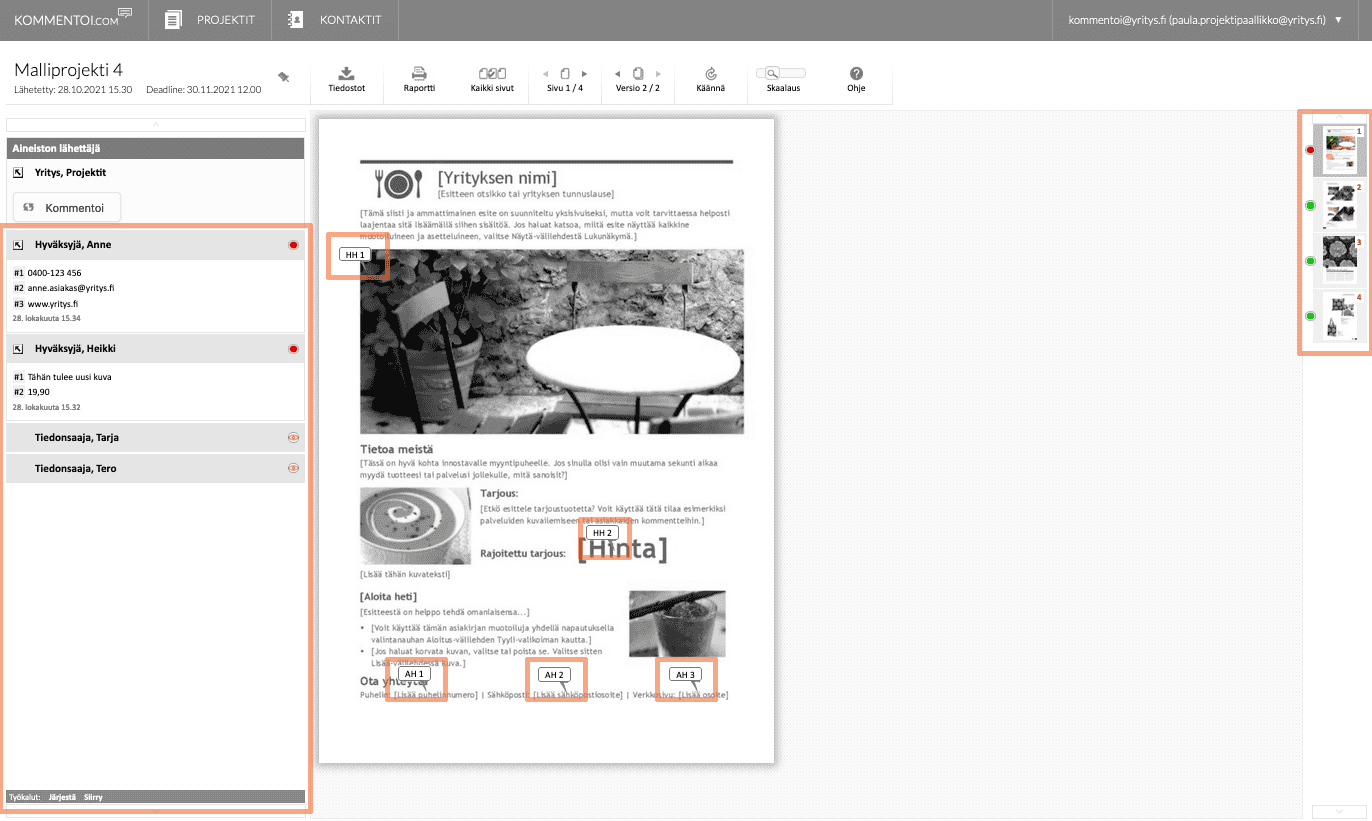Click the pin icon beside Malliprojekti 4
The height and width of the screenshot is (821, 1372).
(284, 77)
